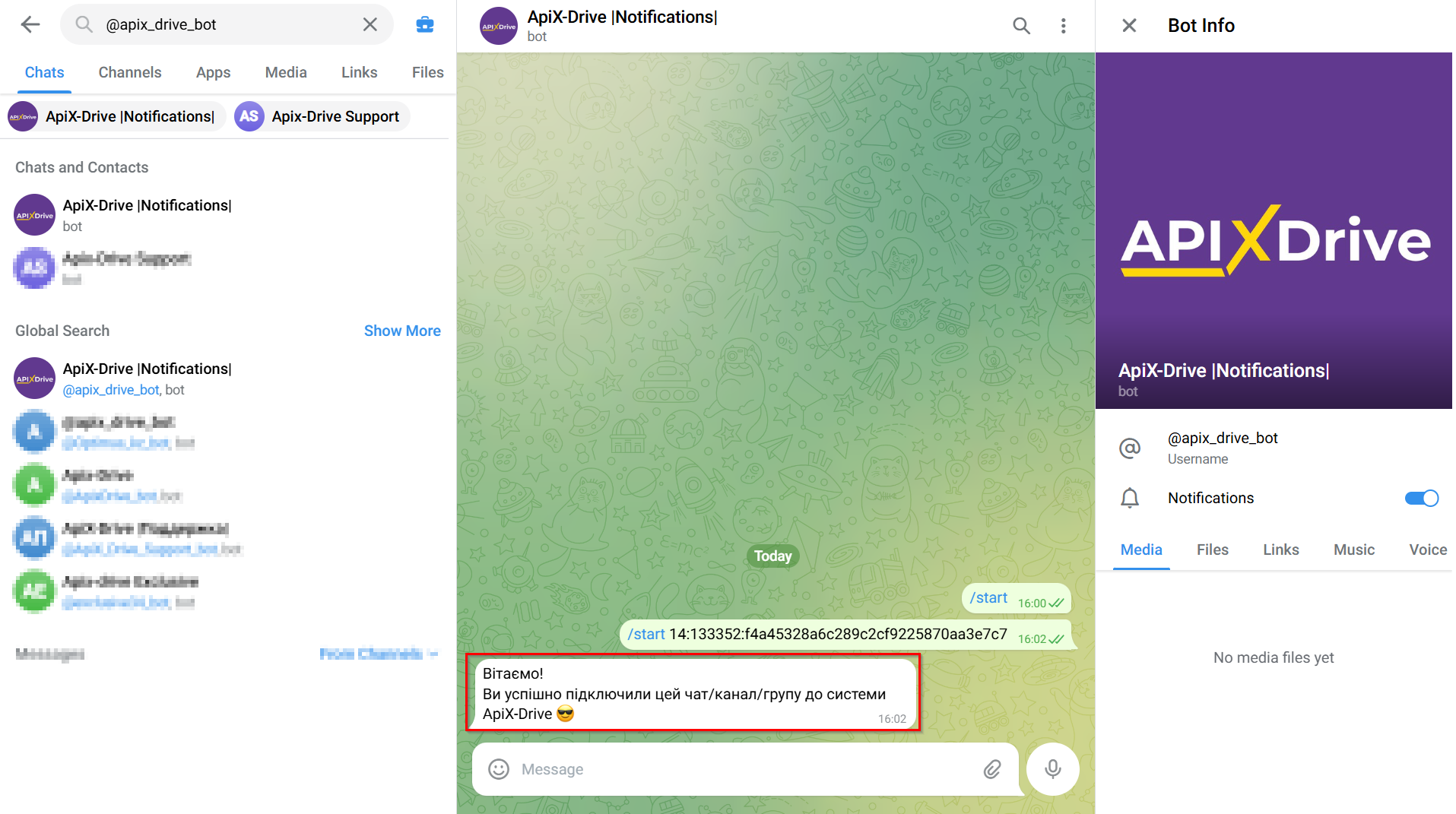1456x814 pixels.
Task: Open the Files tab in search panel
Action: pos(427,72)
